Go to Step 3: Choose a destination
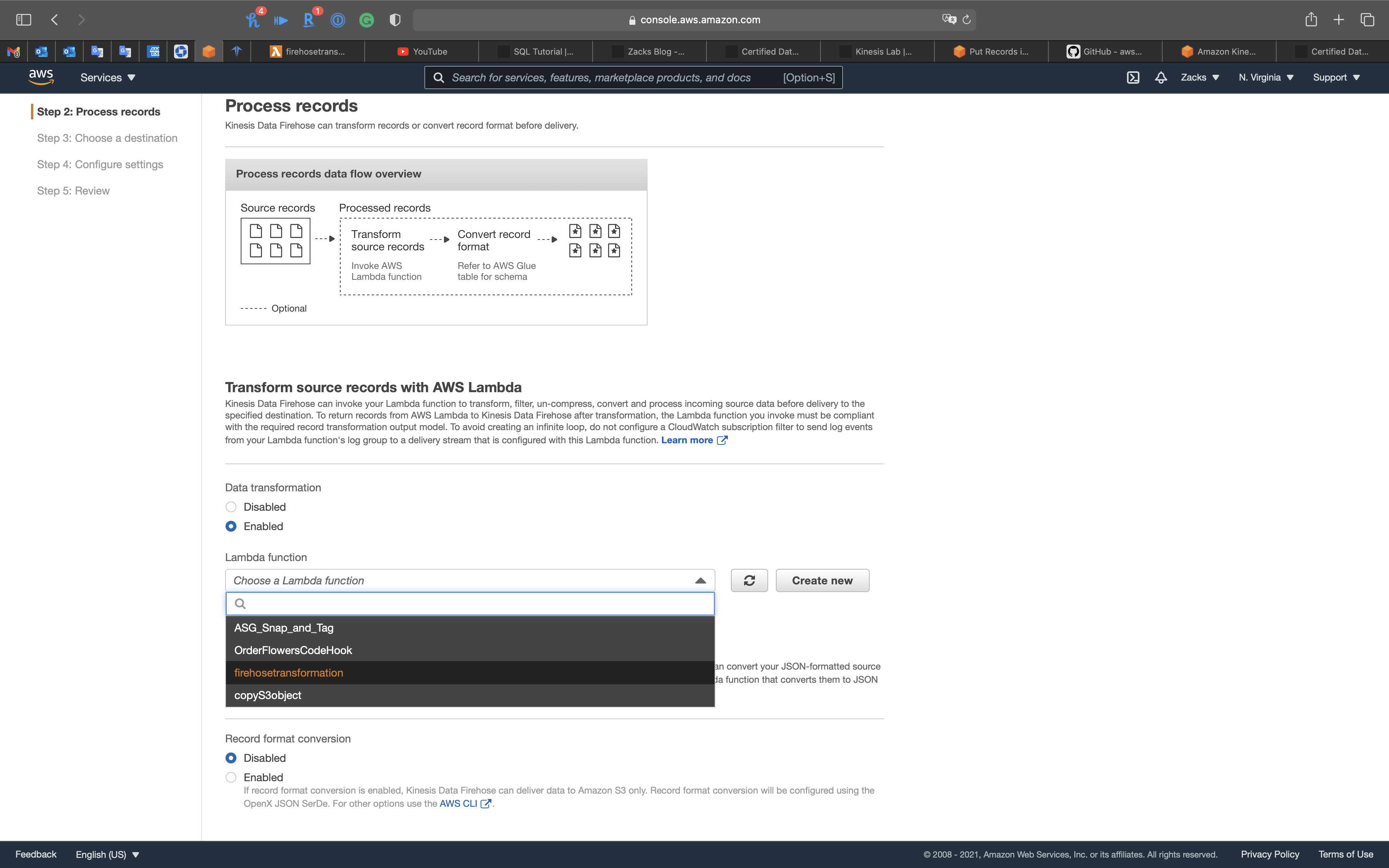 [107, 138]
